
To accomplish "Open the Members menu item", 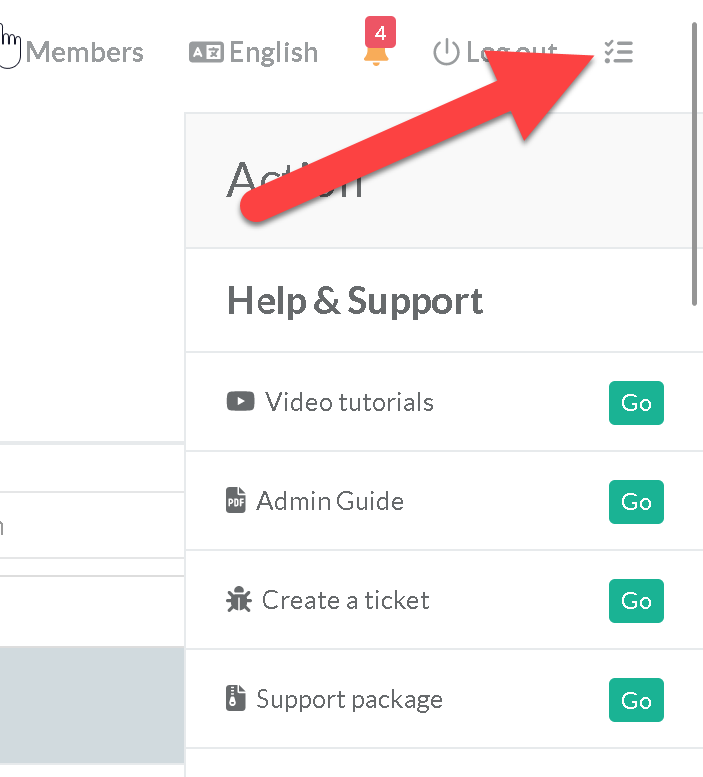I will click(x=84, y=52).
